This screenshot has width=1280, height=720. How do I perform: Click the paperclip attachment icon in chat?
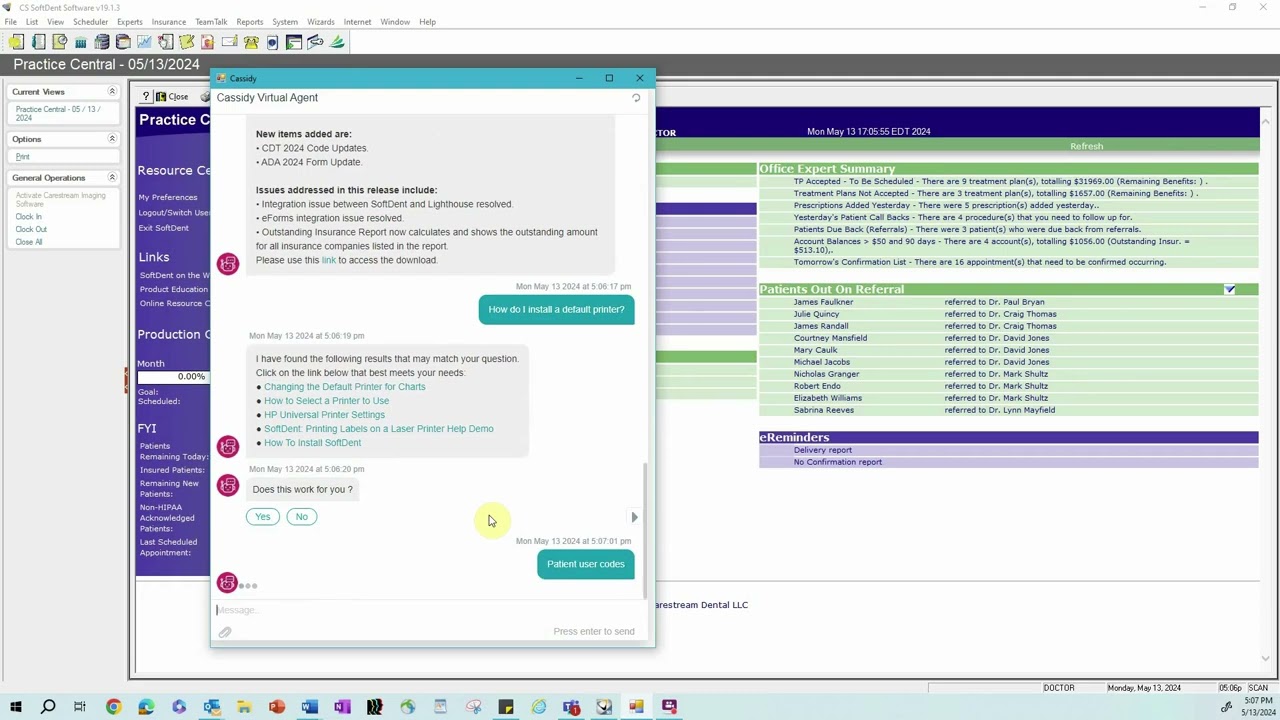click(225, 632)
